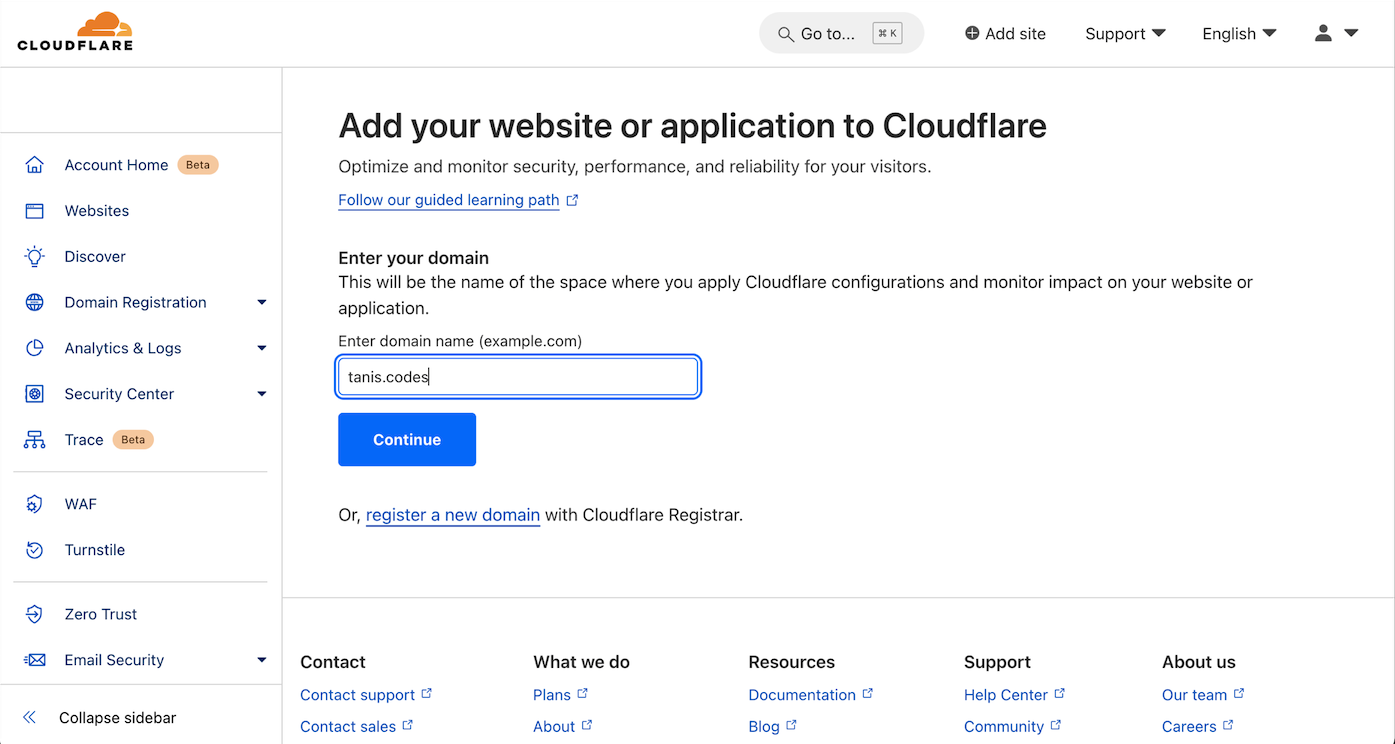The width and height of the screenshot is (1395, 744).
Task: Open the Support menu
Action: [x=1125, y=33]
